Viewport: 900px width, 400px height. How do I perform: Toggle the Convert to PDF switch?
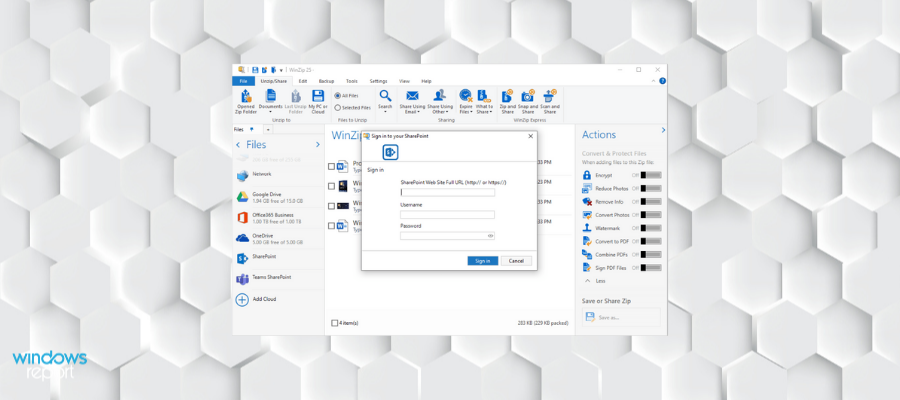(x=651, y=241)
